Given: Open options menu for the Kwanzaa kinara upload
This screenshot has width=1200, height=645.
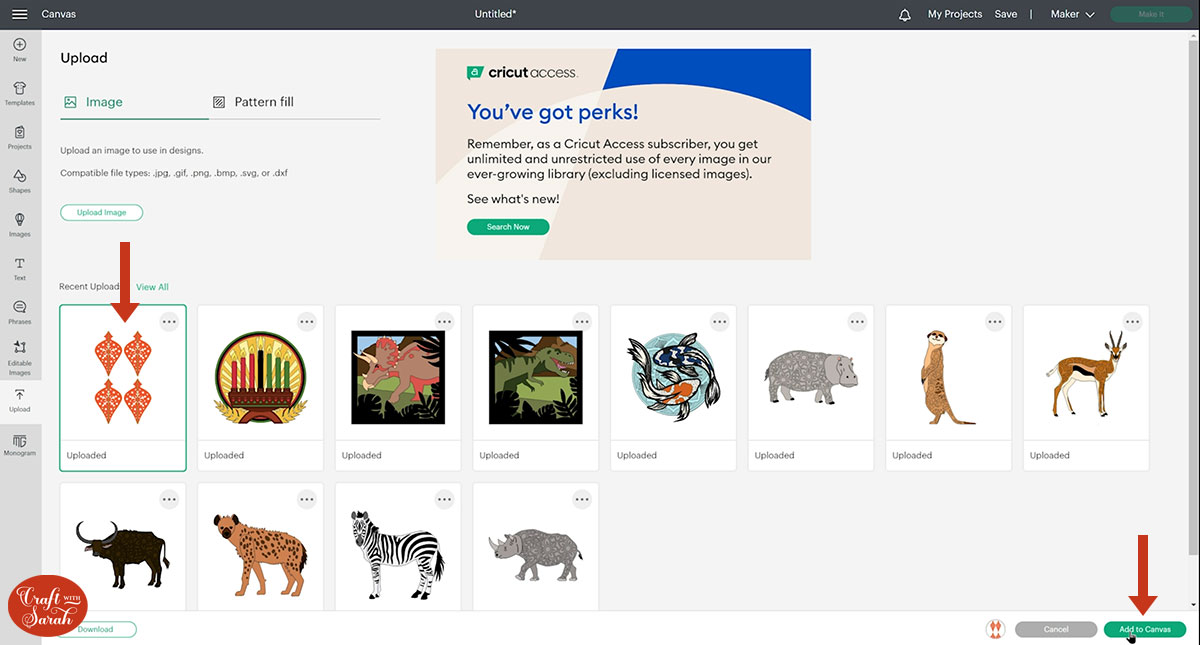Looking at the screenshot, I should click(307, 322).
